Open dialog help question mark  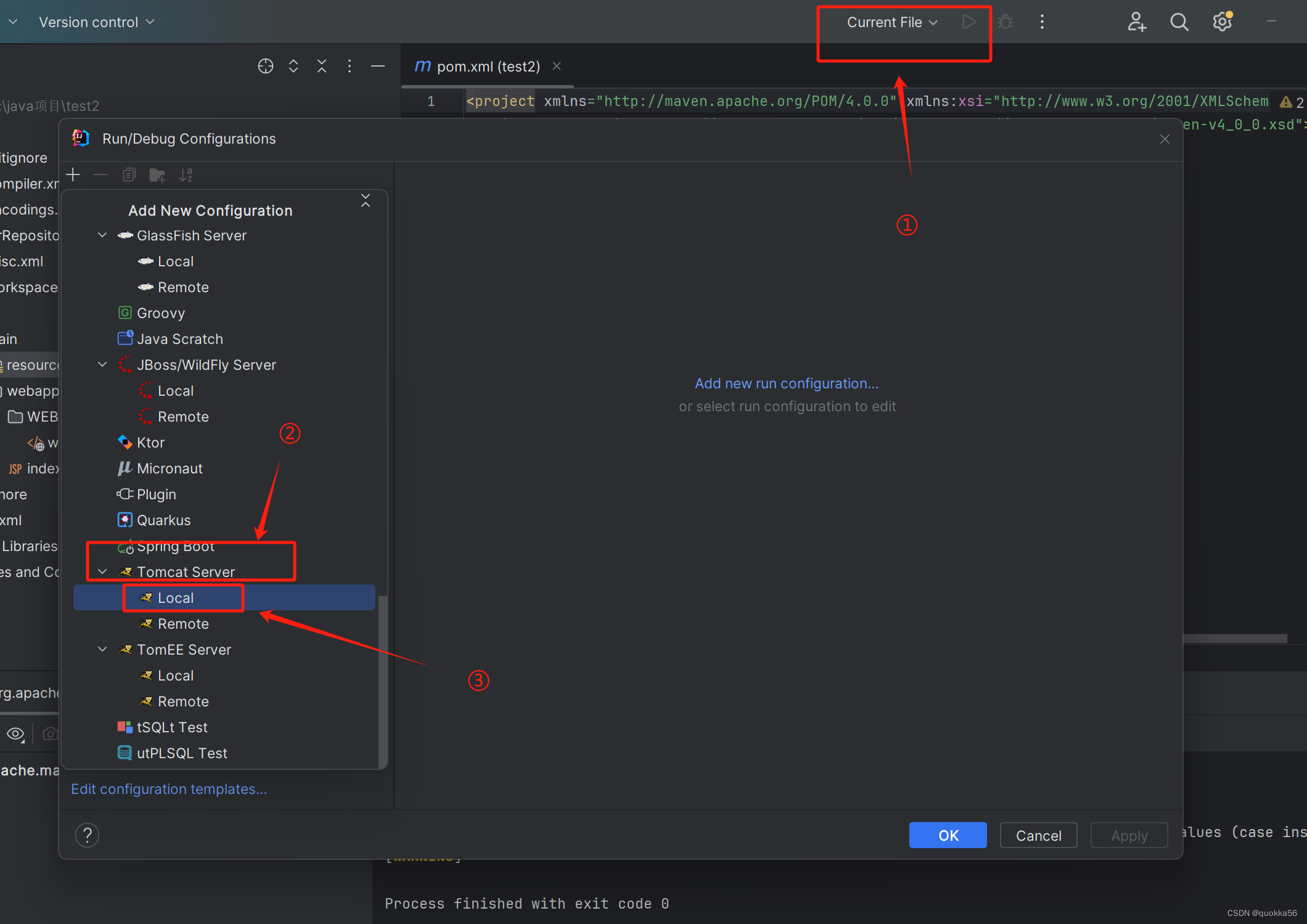[x=87, y=835]
